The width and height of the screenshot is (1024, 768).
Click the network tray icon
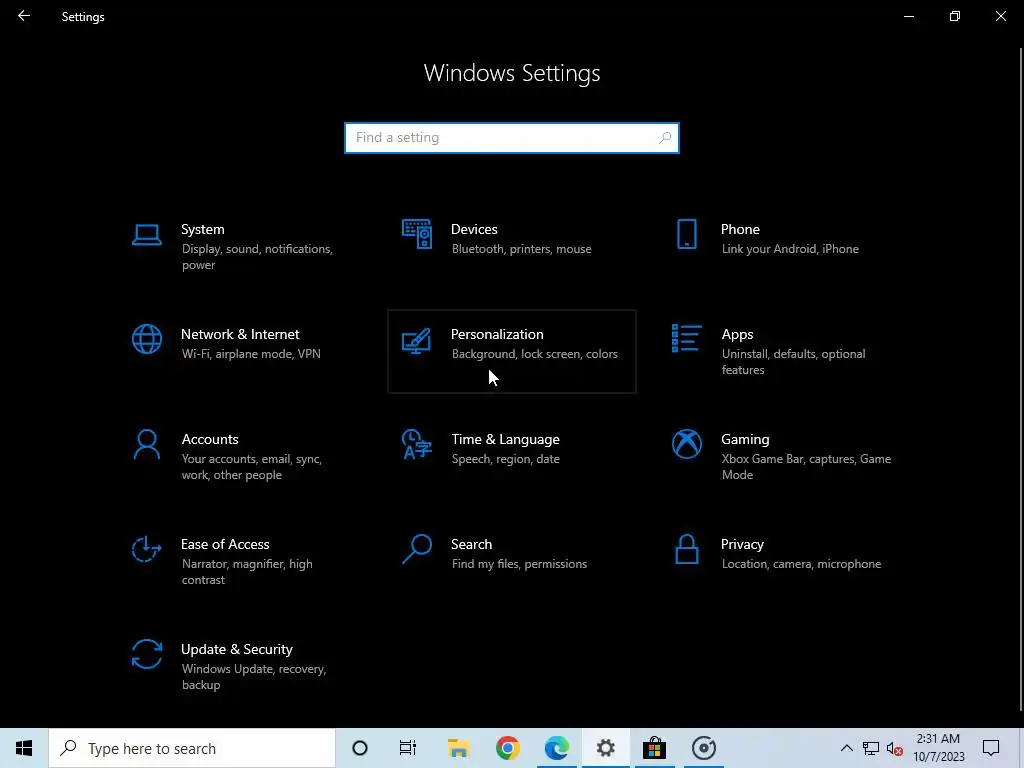[x=871, y=748]
